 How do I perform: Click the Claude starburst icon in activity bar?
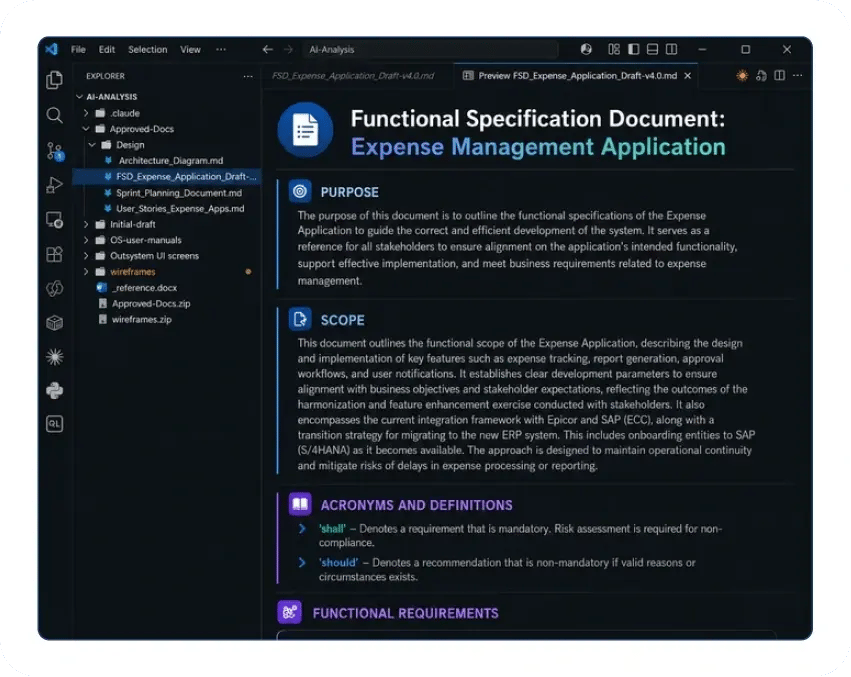[x=54, y=357]
